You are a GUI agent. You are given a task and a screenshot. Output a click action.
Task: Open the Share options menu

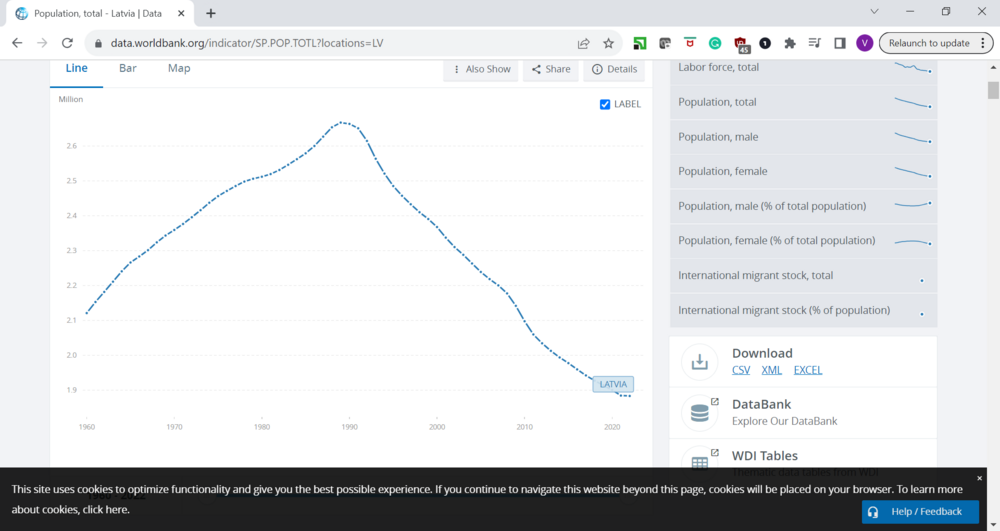(x=551, y=69)
